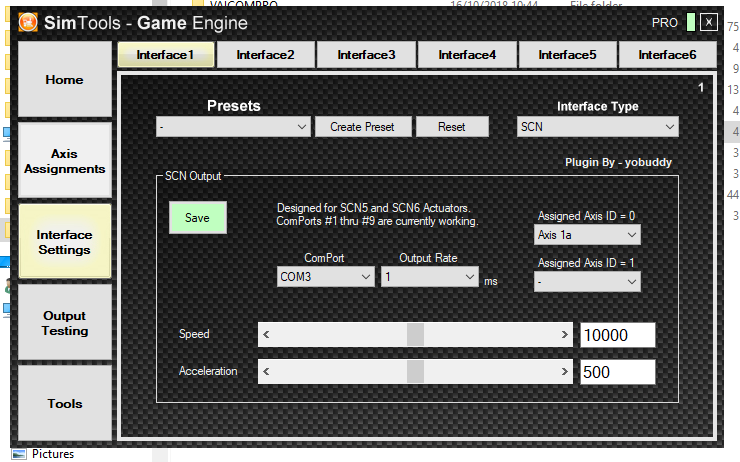Click the Plugin By - yobuddy text
740x462 pixels.
618,162
